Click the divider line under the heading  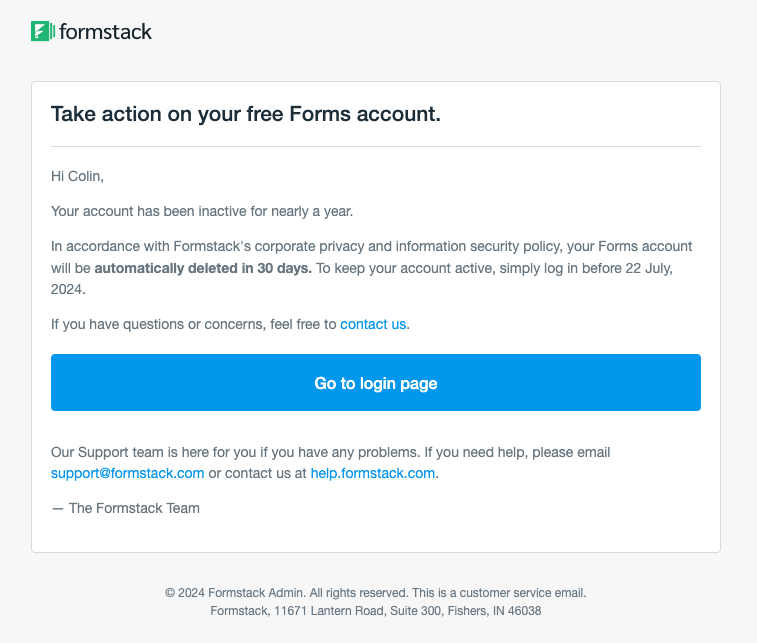click(x=375, y=147)
